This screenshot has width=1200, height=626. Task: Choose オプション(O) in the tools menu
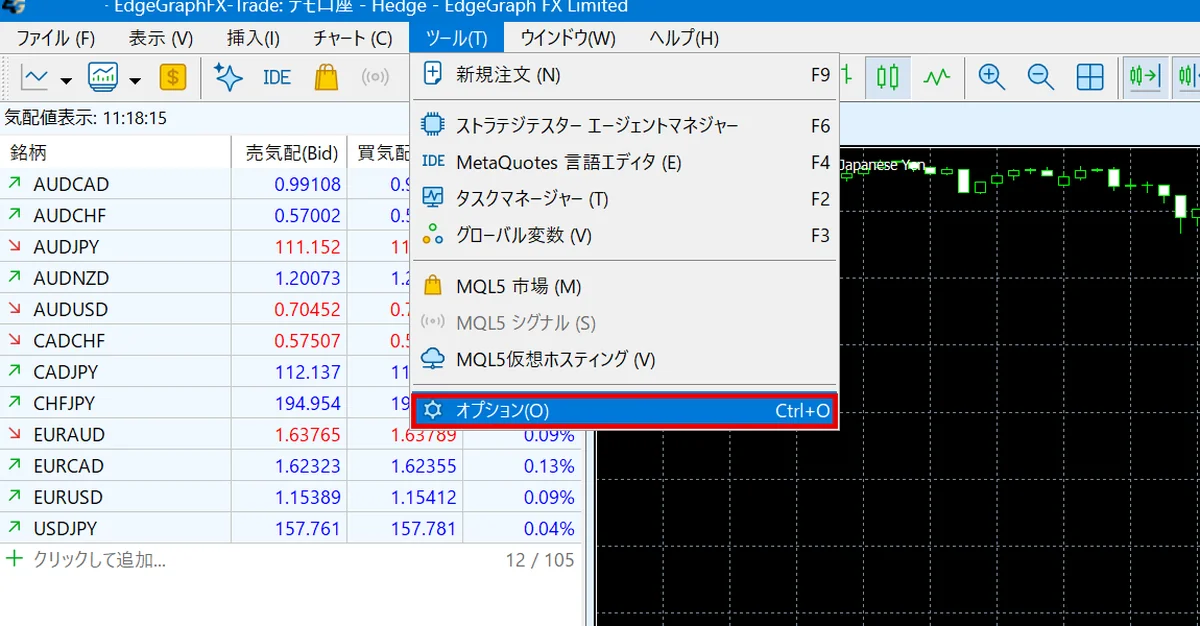[624, 411]
